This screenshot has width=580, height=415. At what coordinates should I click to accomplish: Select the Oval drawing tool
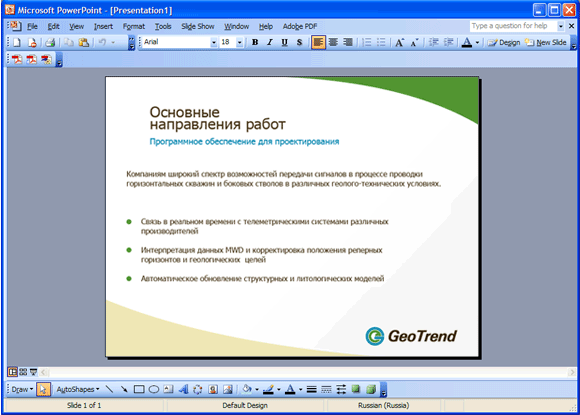click(x=154, y=389)
